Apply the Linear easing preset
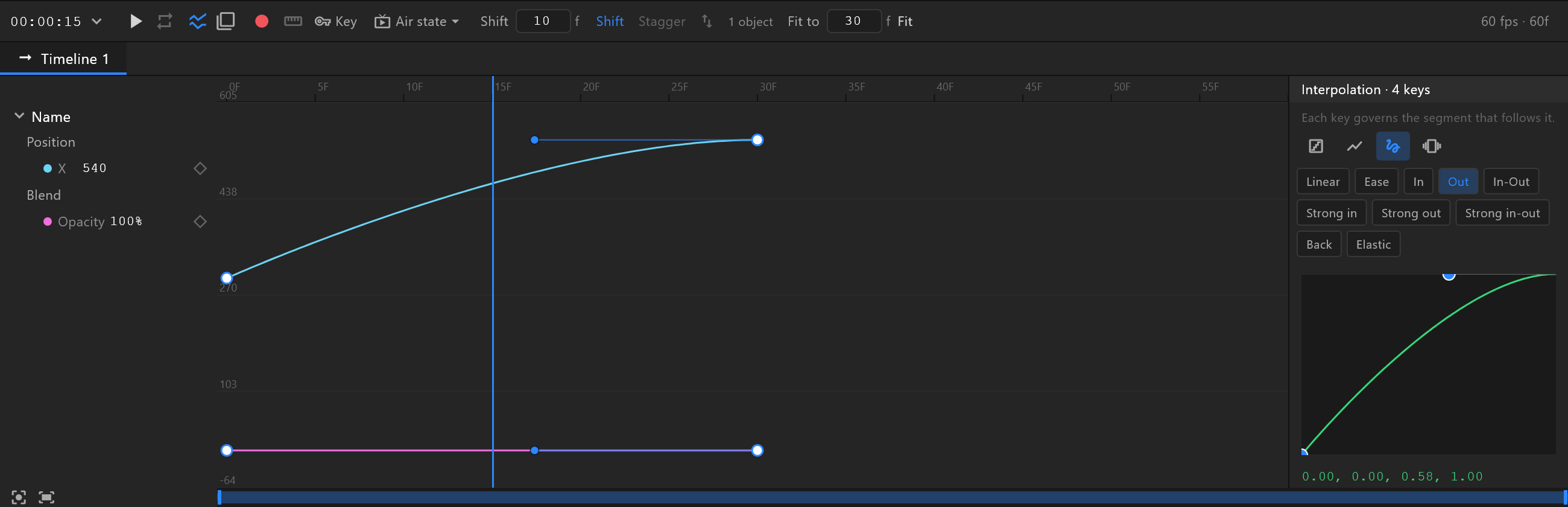 pyautogui.click(x=1323, y=182)
